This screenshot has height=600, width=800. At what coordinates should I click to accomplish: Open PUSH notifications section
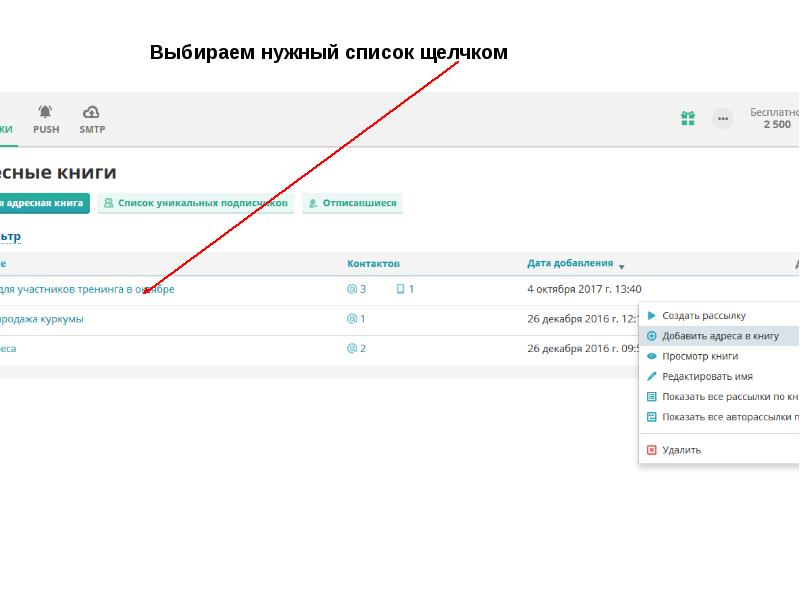[44, 120]
